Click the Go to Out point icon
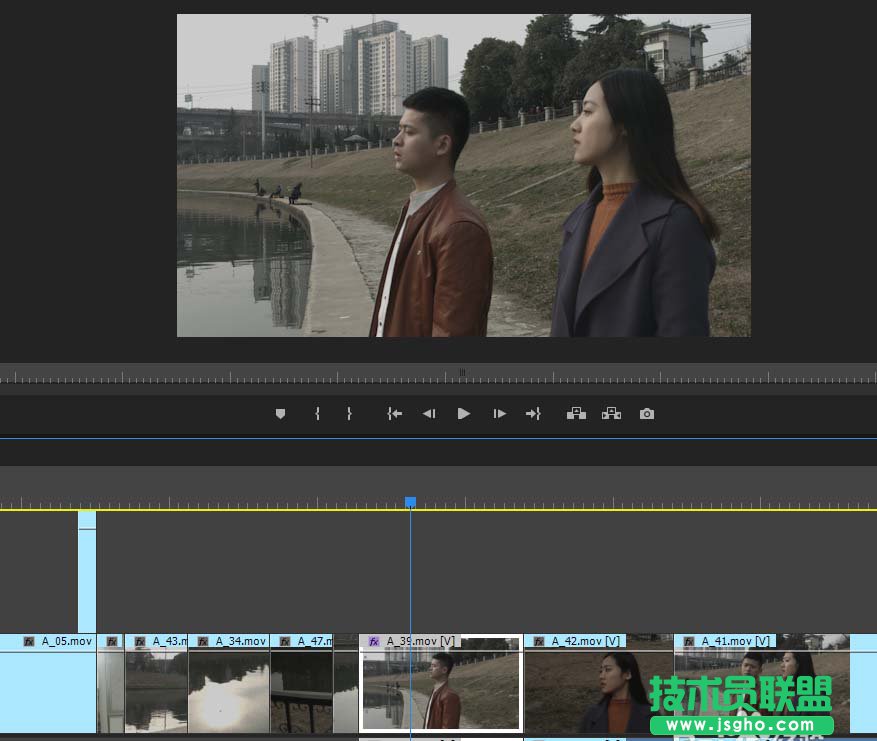Viewport: 877px width, 741px height. click(533, 413)
